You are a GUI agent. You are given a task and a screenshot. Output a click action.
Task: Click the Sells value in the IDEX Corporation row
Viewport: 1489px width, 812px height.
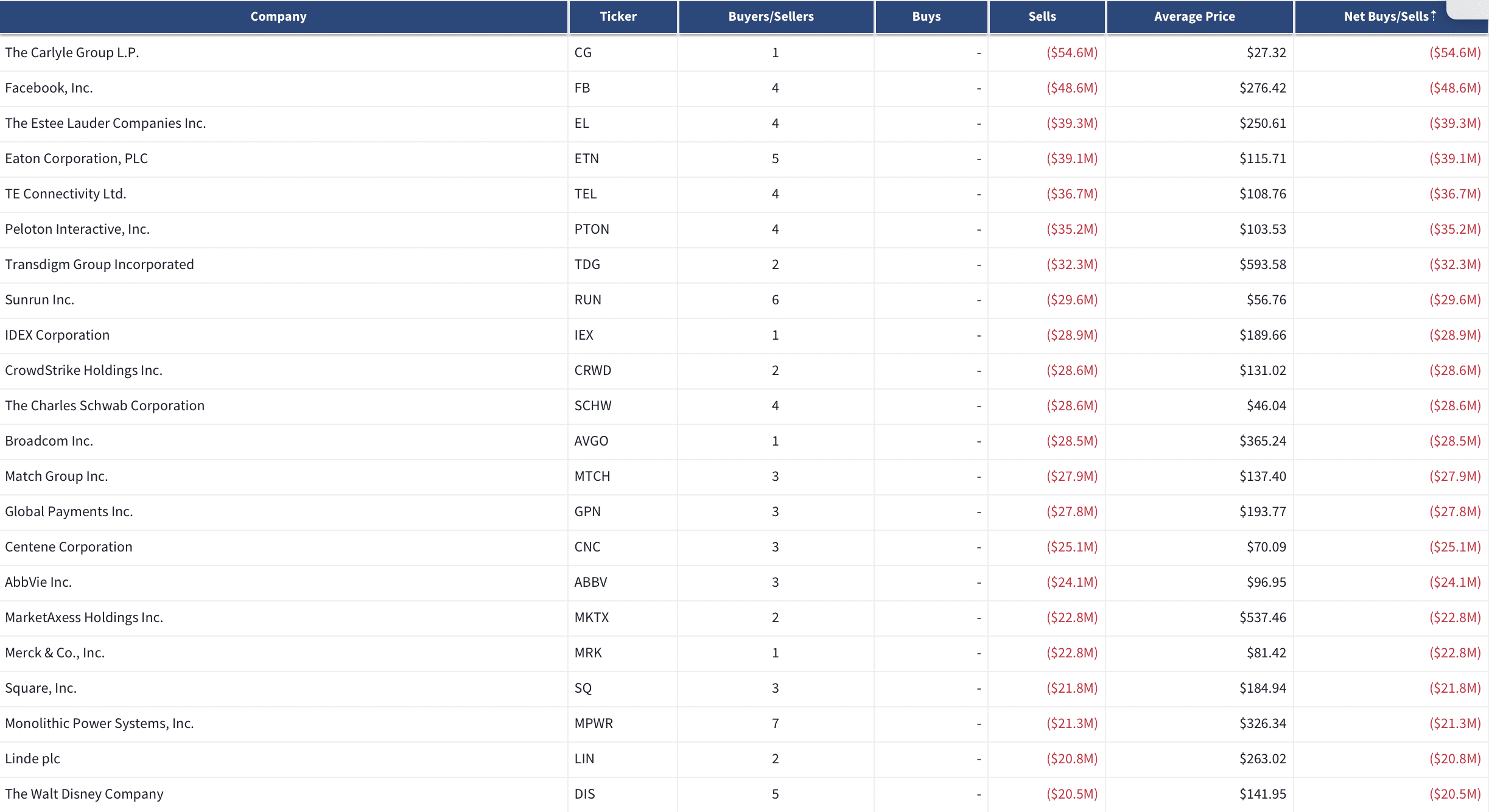pos(1072,335)
